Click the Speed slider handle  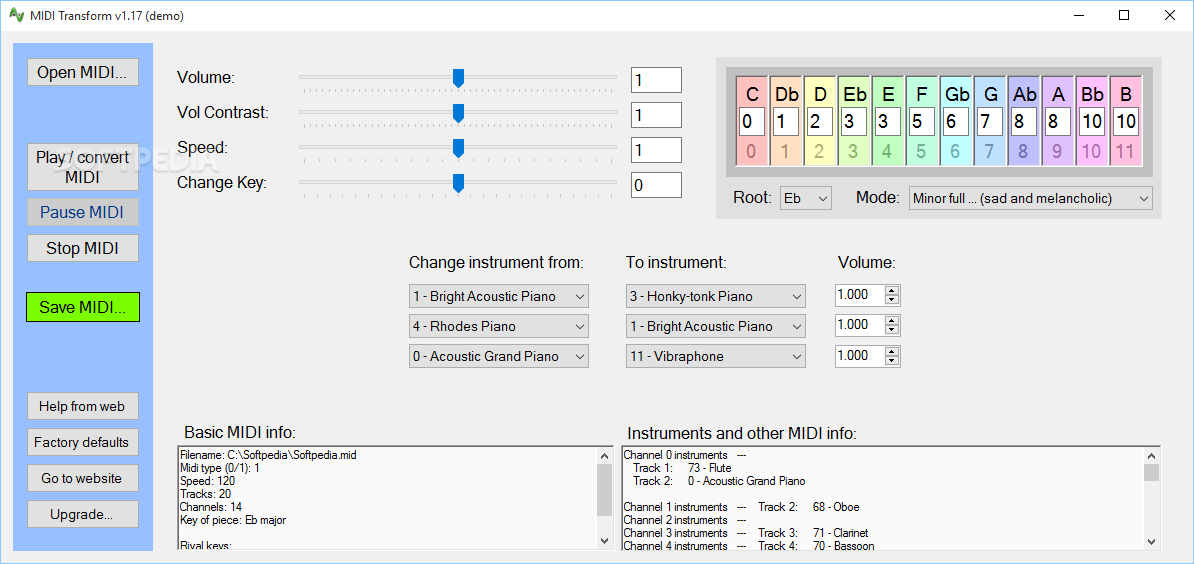(x=458, y=148)
